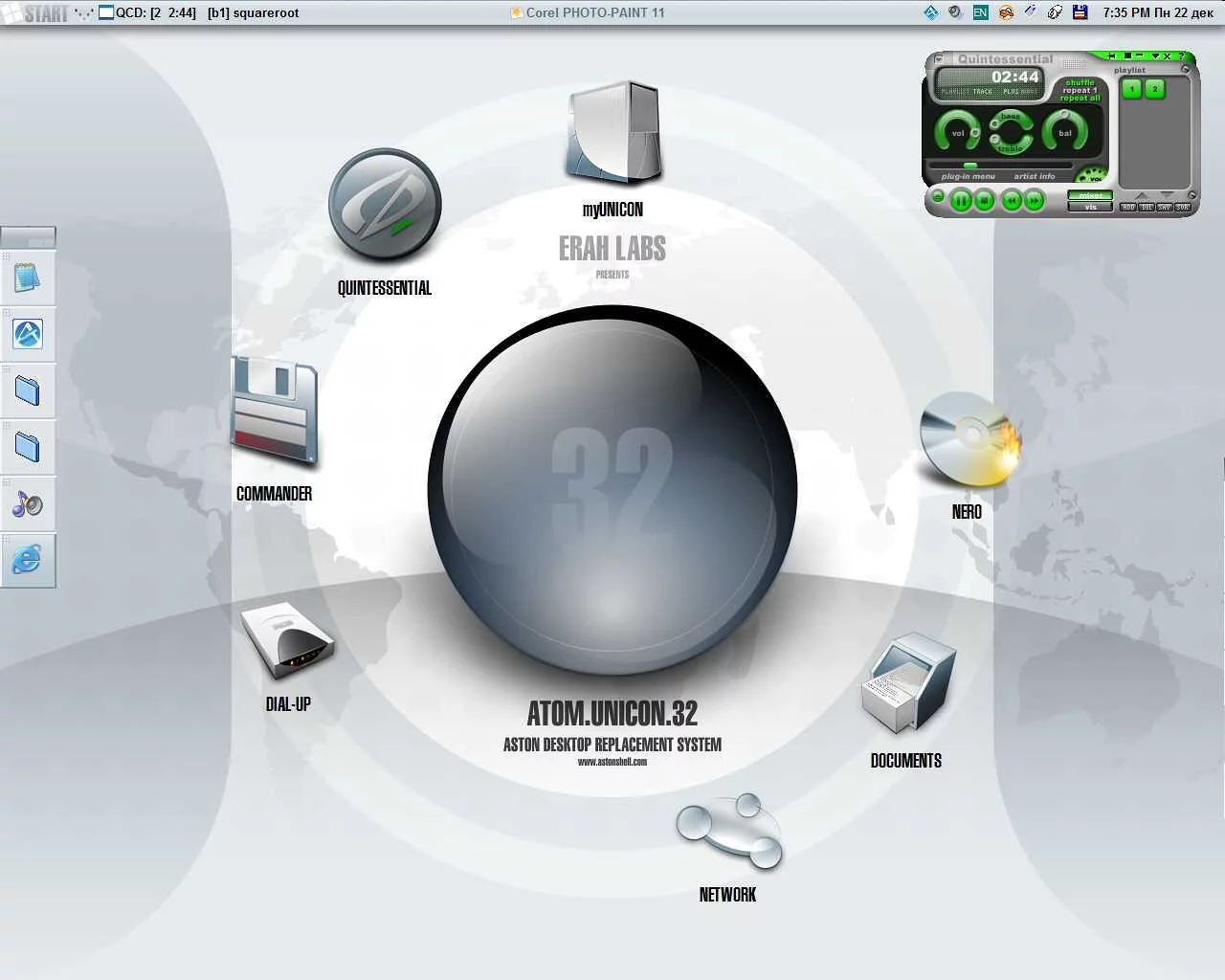Launch the Quintessential desktop shortcut
Screen dimensions: 1225x980
(x=385, y=206)
